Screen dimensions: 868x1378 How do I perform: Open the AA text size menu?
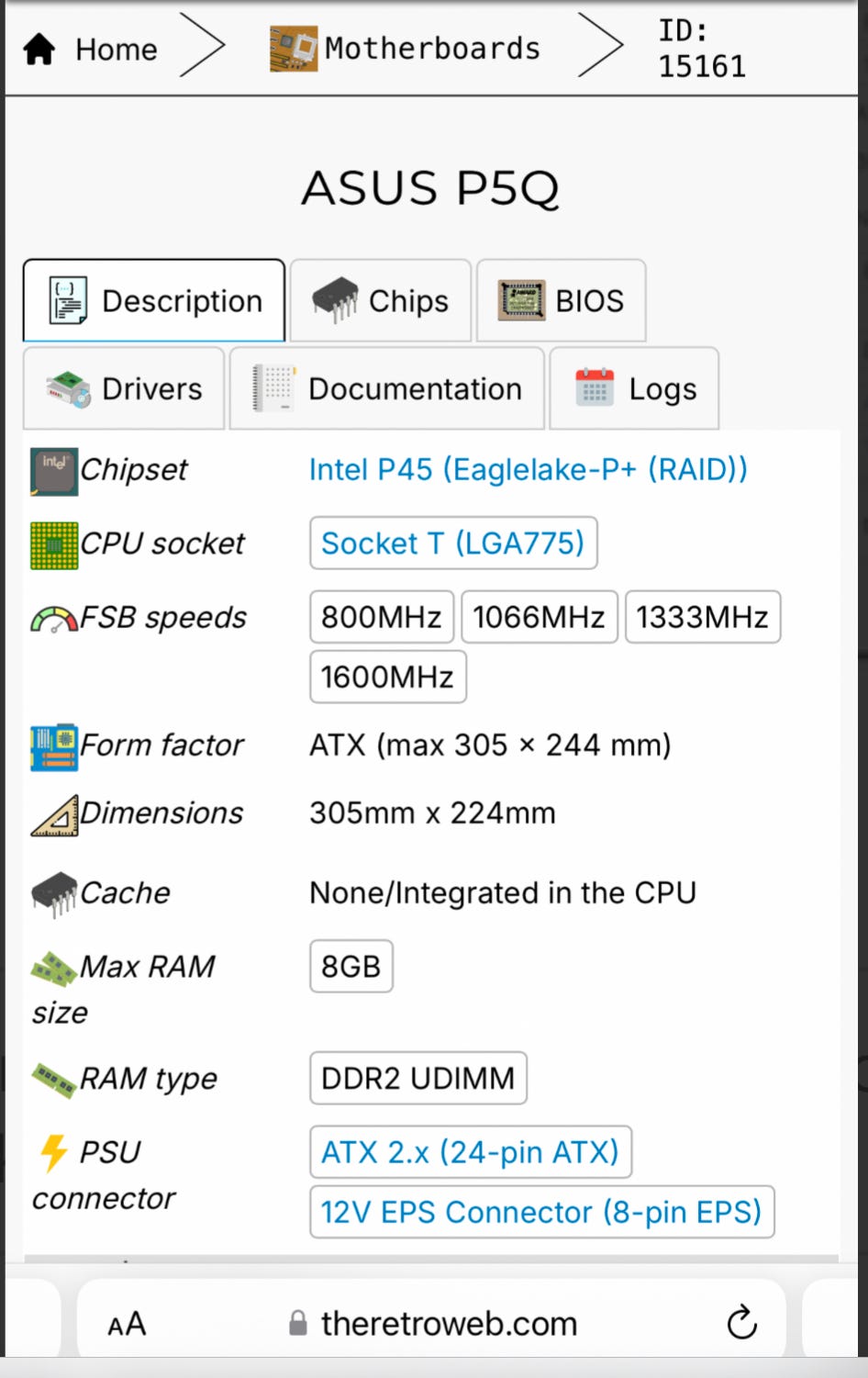pos(127,1324)
